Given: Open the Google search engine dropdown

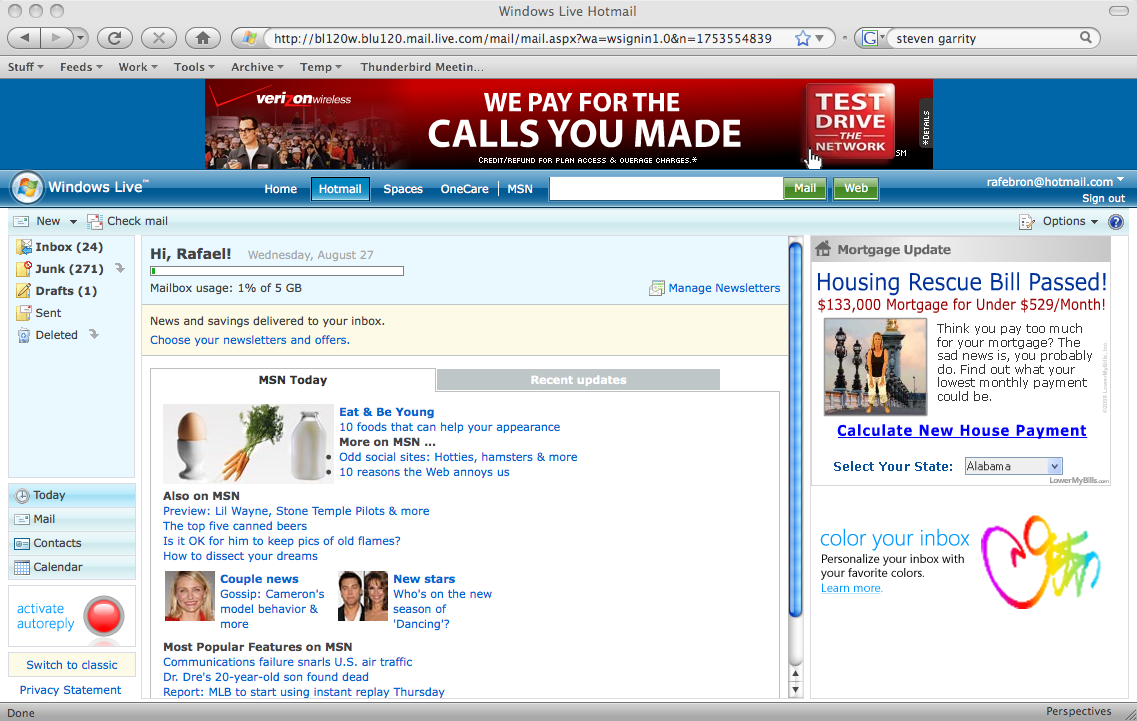Looking at the screenshot, I should [x=873, y=38].
